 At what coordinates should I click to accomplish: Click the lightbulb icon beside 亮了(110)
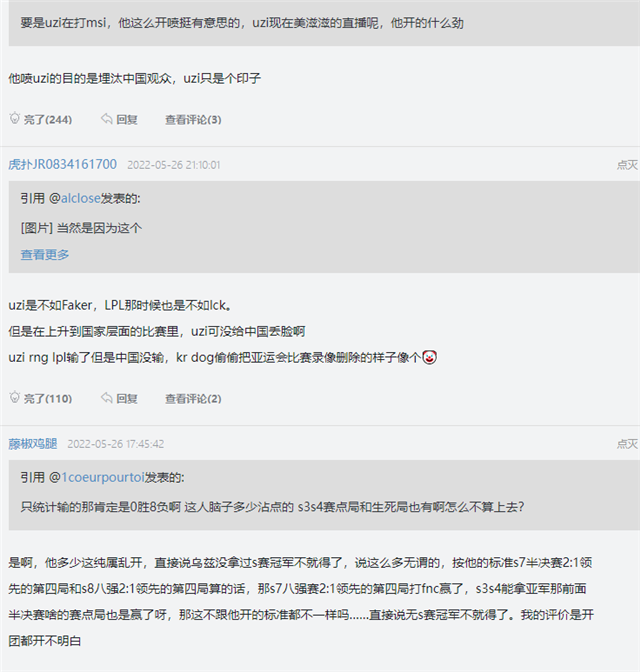(x=14, y=398)
